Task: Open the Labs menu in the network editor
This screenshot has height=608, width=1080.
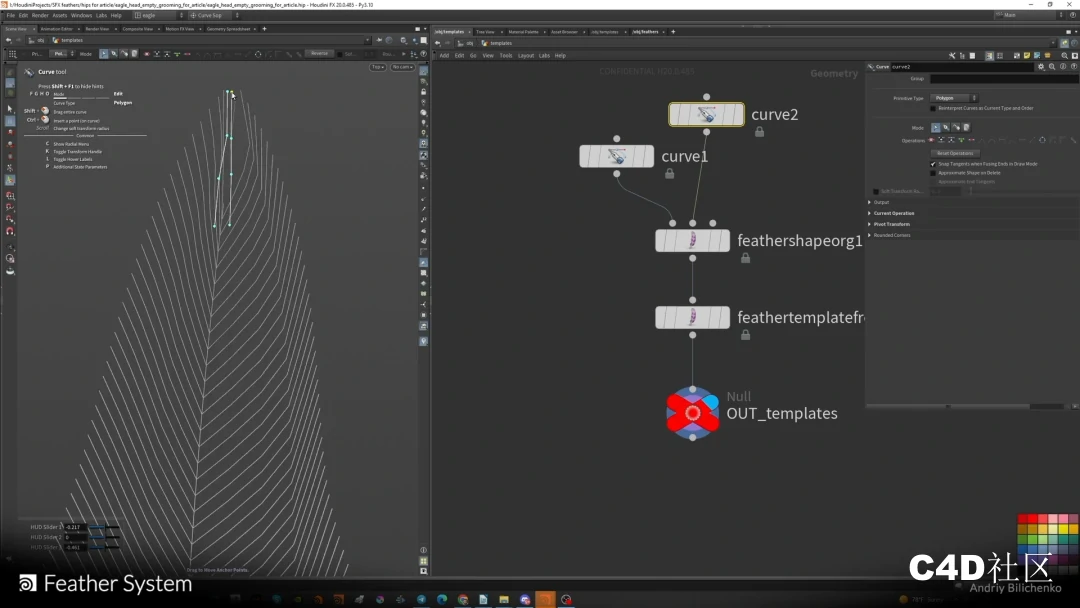Action: click(544, 55)
